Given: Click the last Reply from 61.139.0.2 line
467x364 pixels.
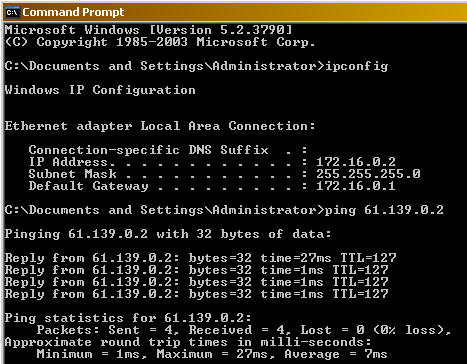Looking at the screenshot, I should coord(196,294).
